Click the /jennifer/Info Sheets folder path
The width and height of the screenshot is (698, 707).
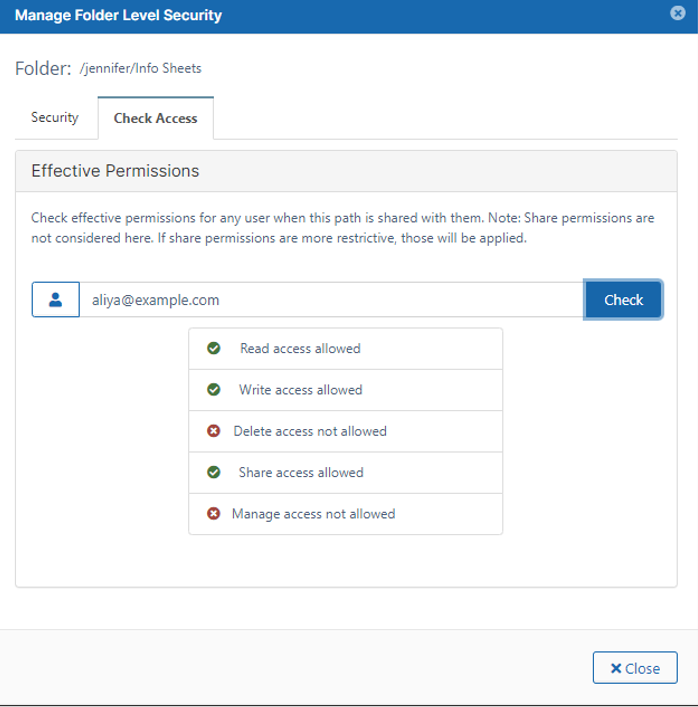140,69
